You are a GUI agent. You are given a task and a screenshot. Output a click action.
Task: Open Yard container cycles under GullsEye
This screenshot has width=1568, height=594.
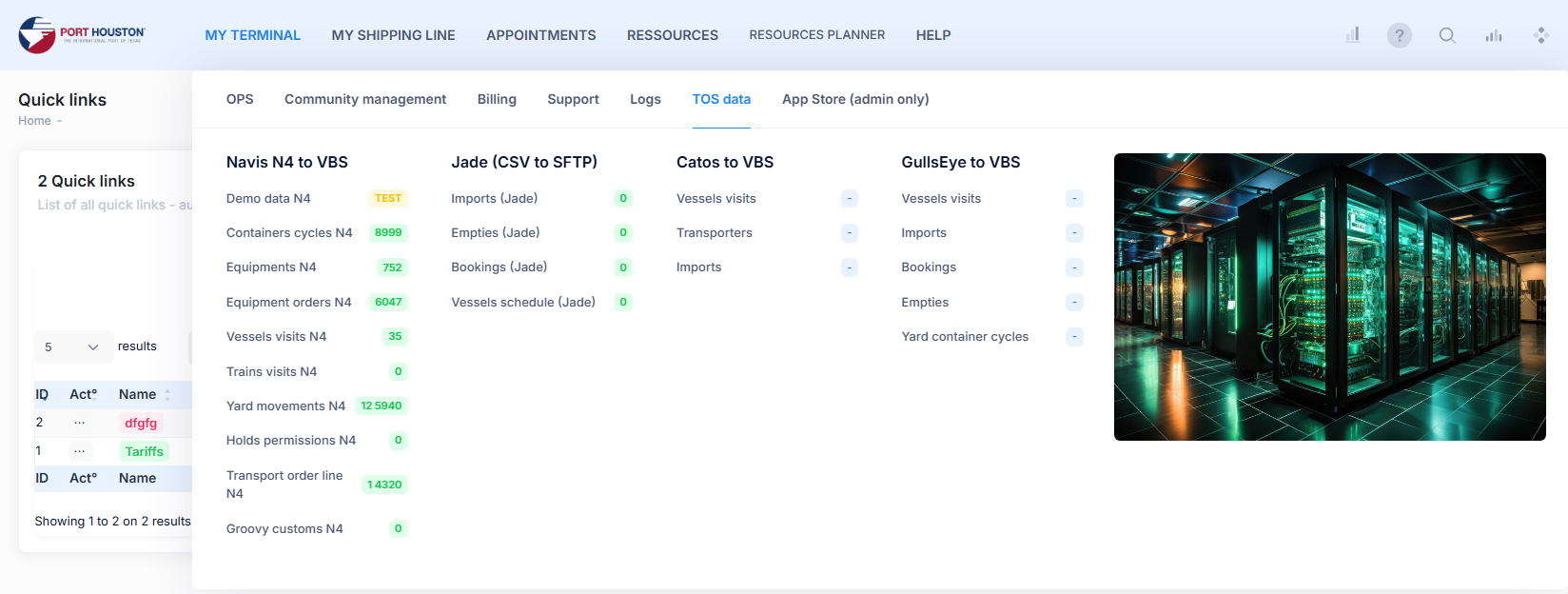pos(964,337)
